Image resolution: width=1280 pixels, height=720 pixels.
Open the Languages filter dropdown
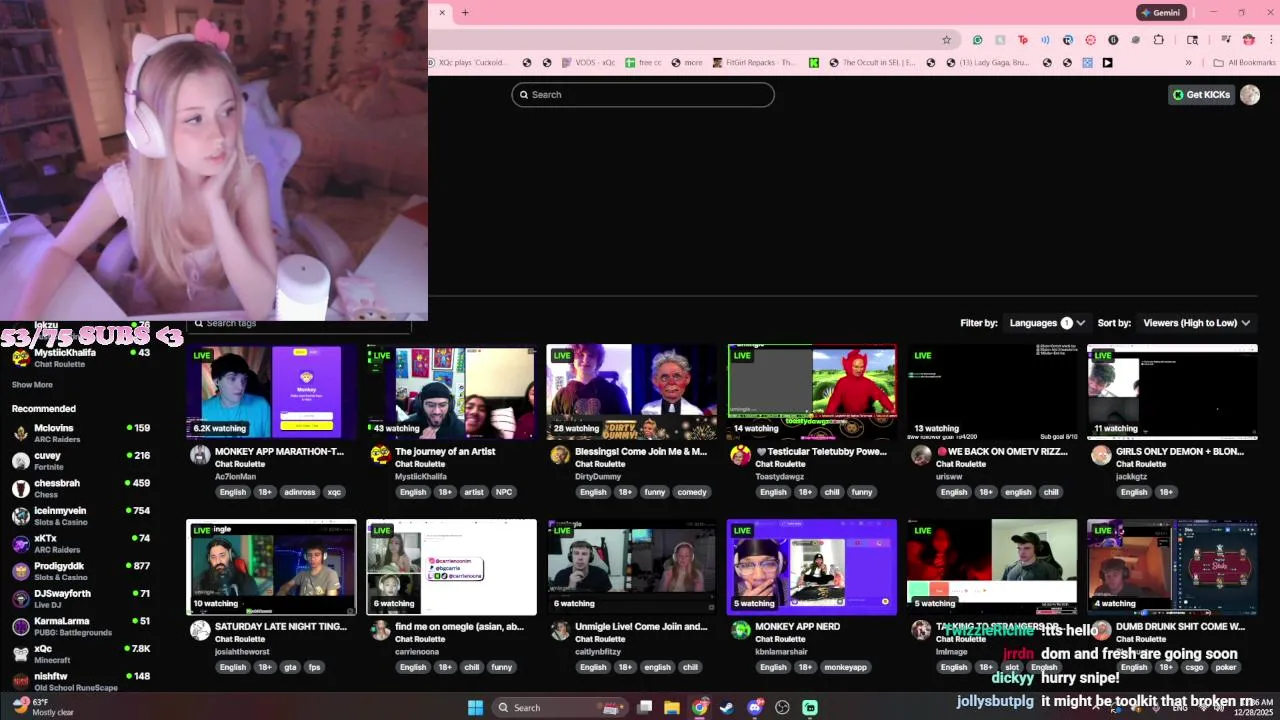click(1046, 323)
